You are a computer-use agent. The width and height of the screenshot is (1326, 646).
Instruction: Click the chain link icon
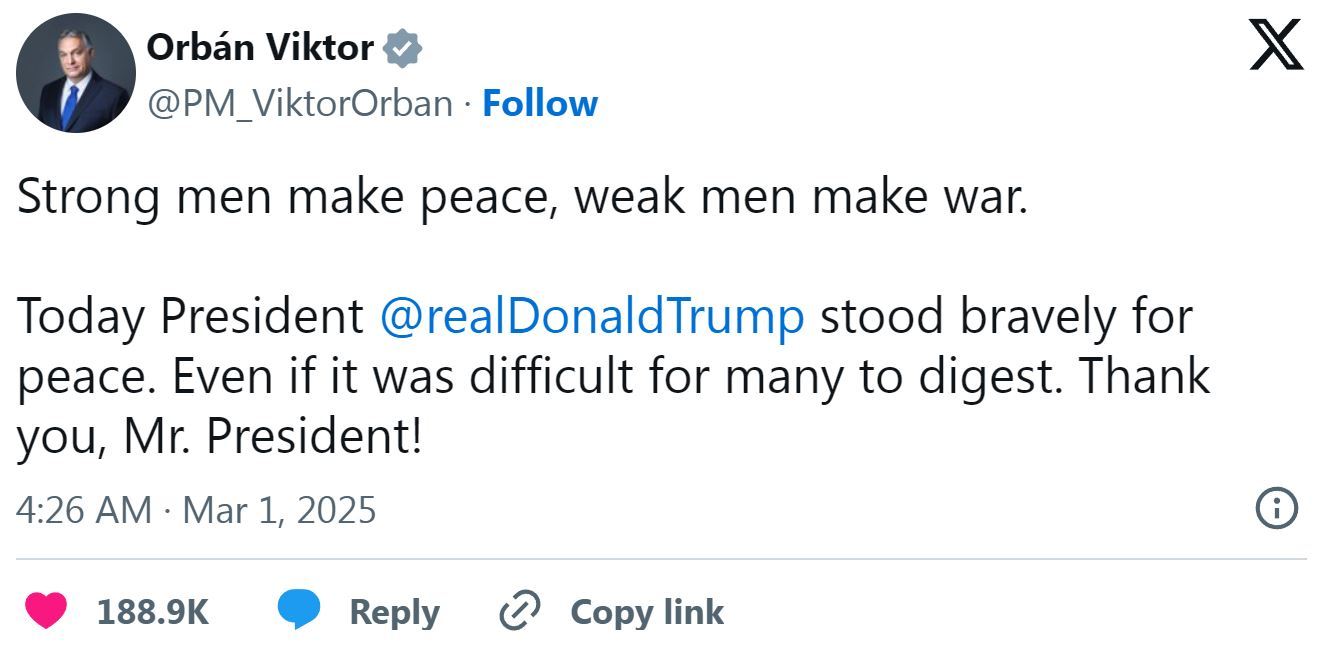pyautogui.click(x=519, y=611)
